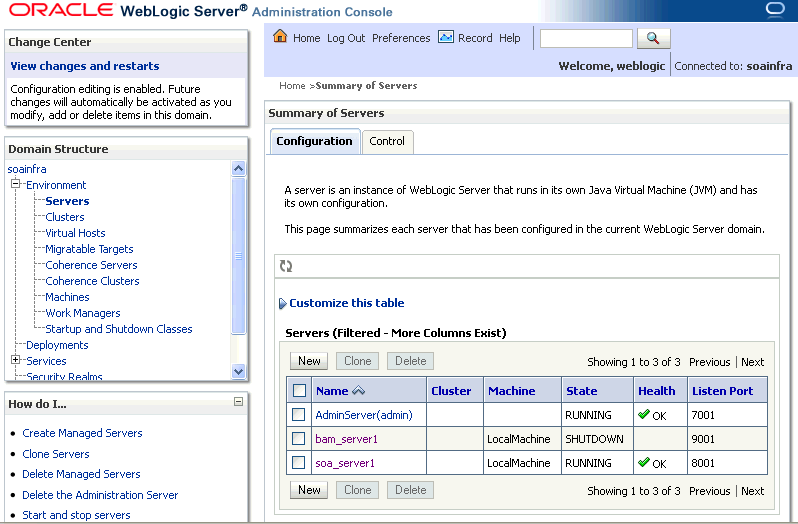Viewport: 798px width, 524px height.
Task: Expand Customize this table triangle
Action: [283, 304]
